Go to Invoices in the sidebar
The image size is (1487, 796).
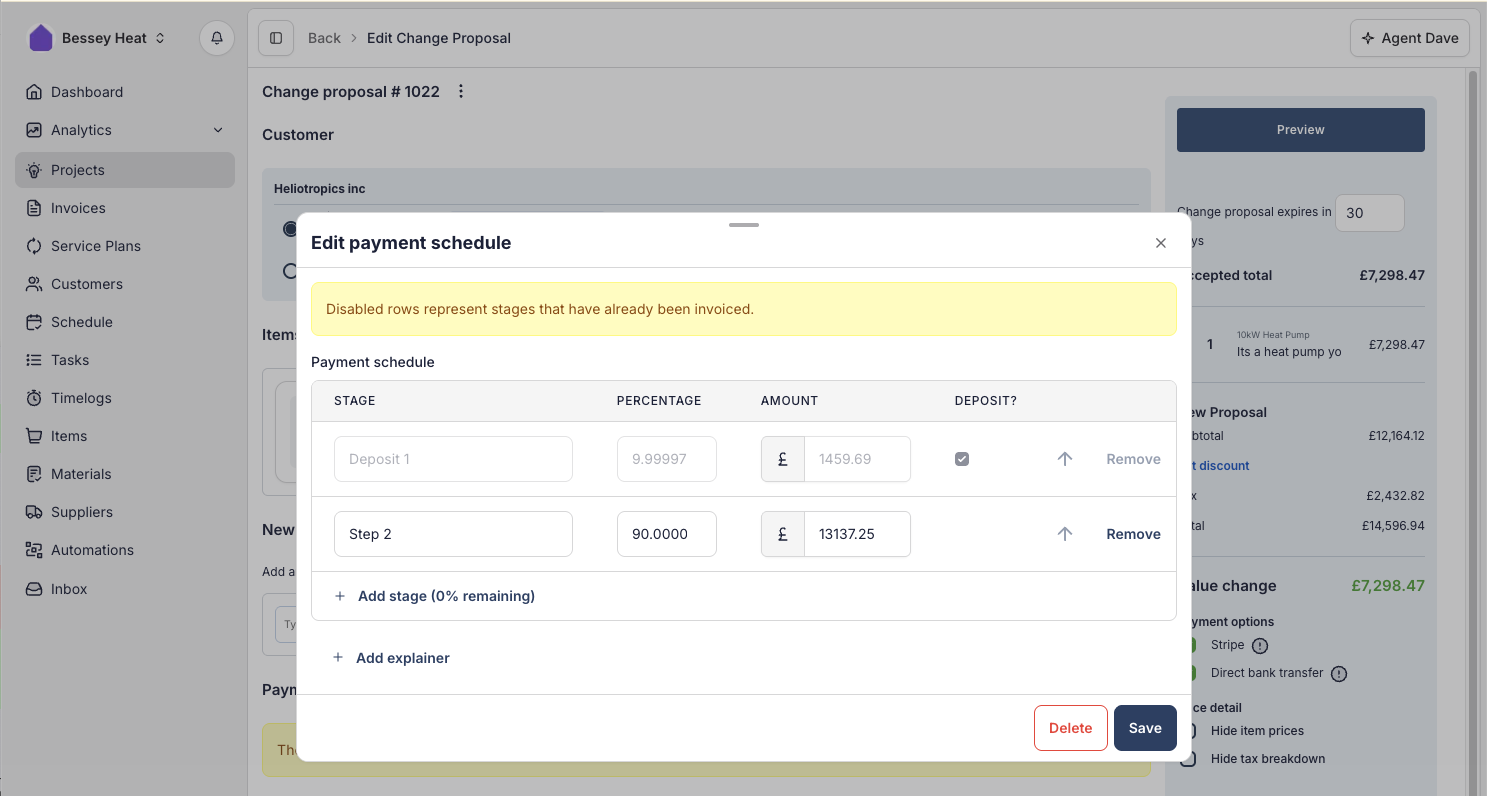pyautogui.click(x=78, y=208)
